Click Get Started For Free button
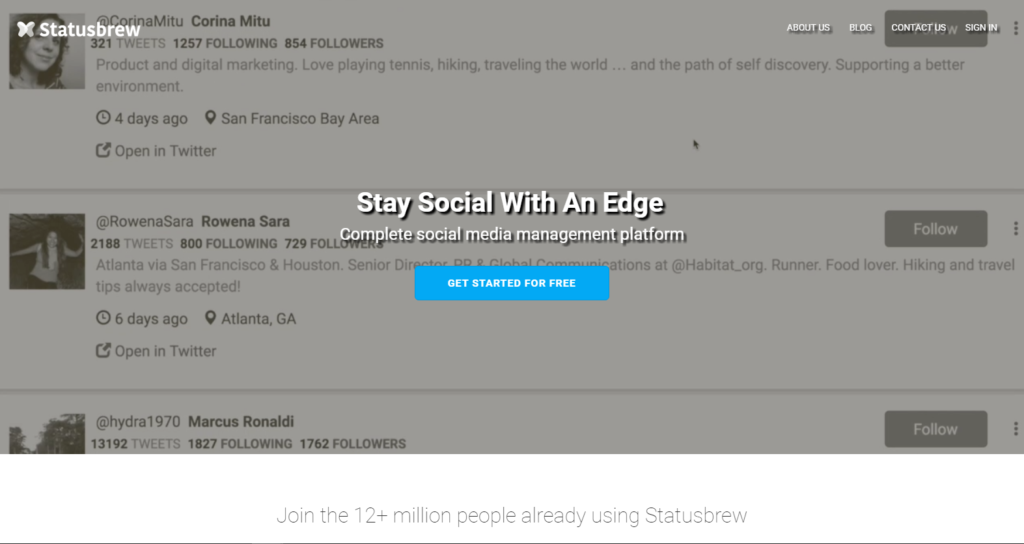1024x544 pixels. pos(512,283)
